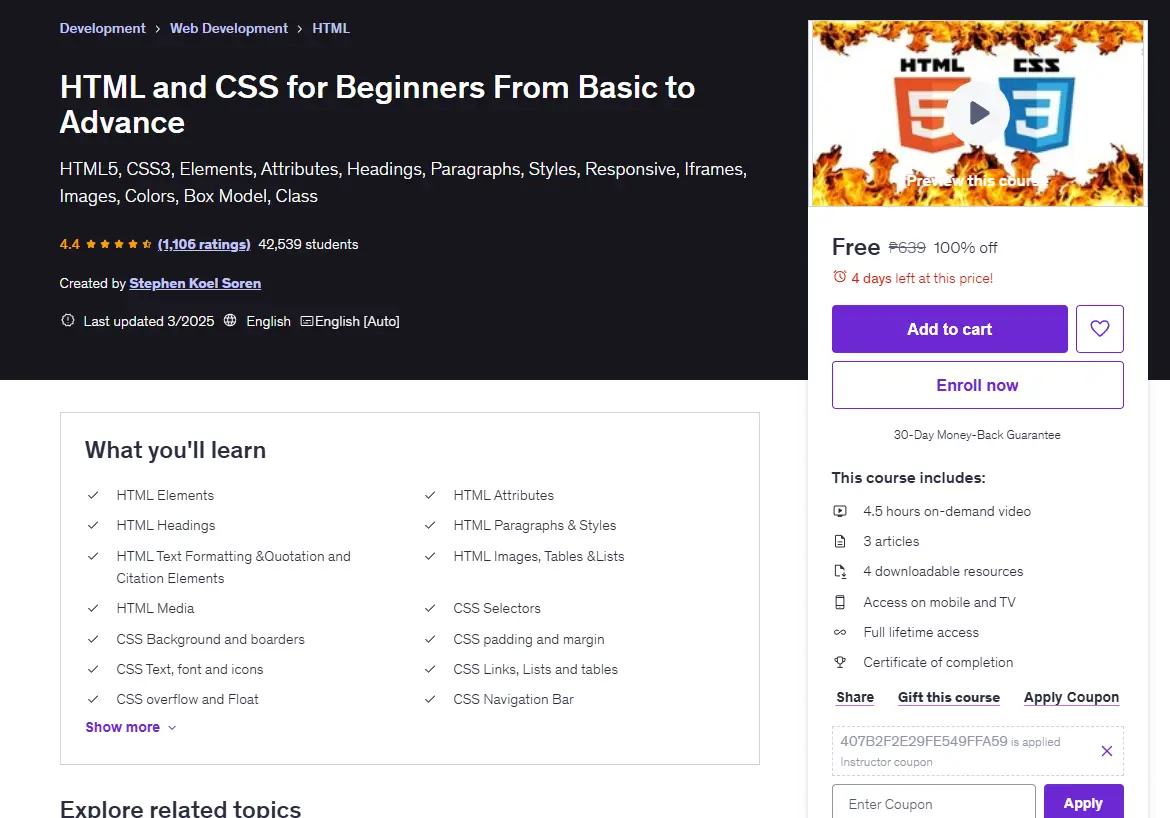Open instructor Stephen Koel Soren profile
This screenshot has width=1170, height=818.
click(x=195, y=283)
